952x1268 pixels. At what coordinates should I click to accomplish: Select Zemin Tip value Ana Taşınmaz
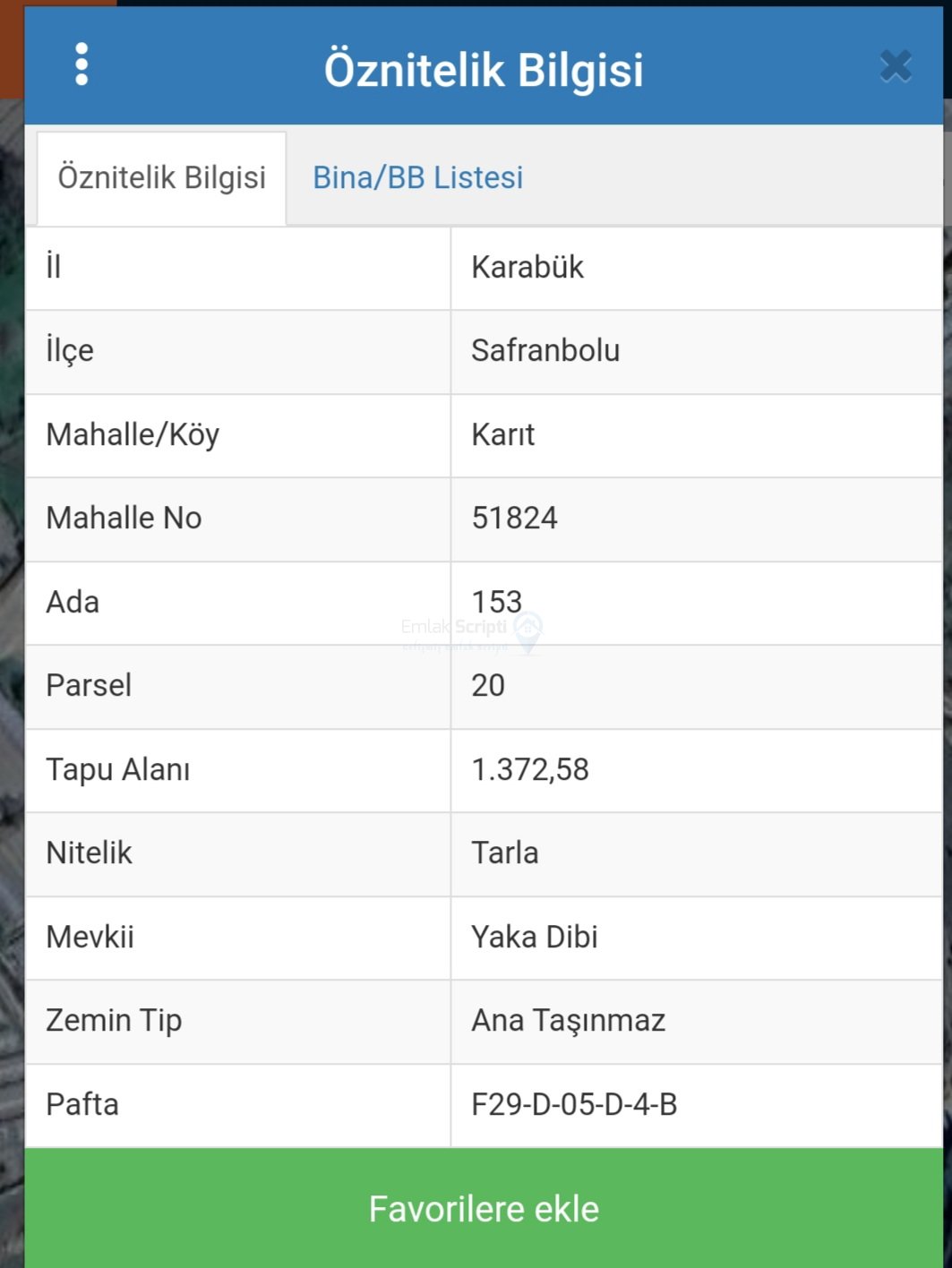[x=568, y=1020]
